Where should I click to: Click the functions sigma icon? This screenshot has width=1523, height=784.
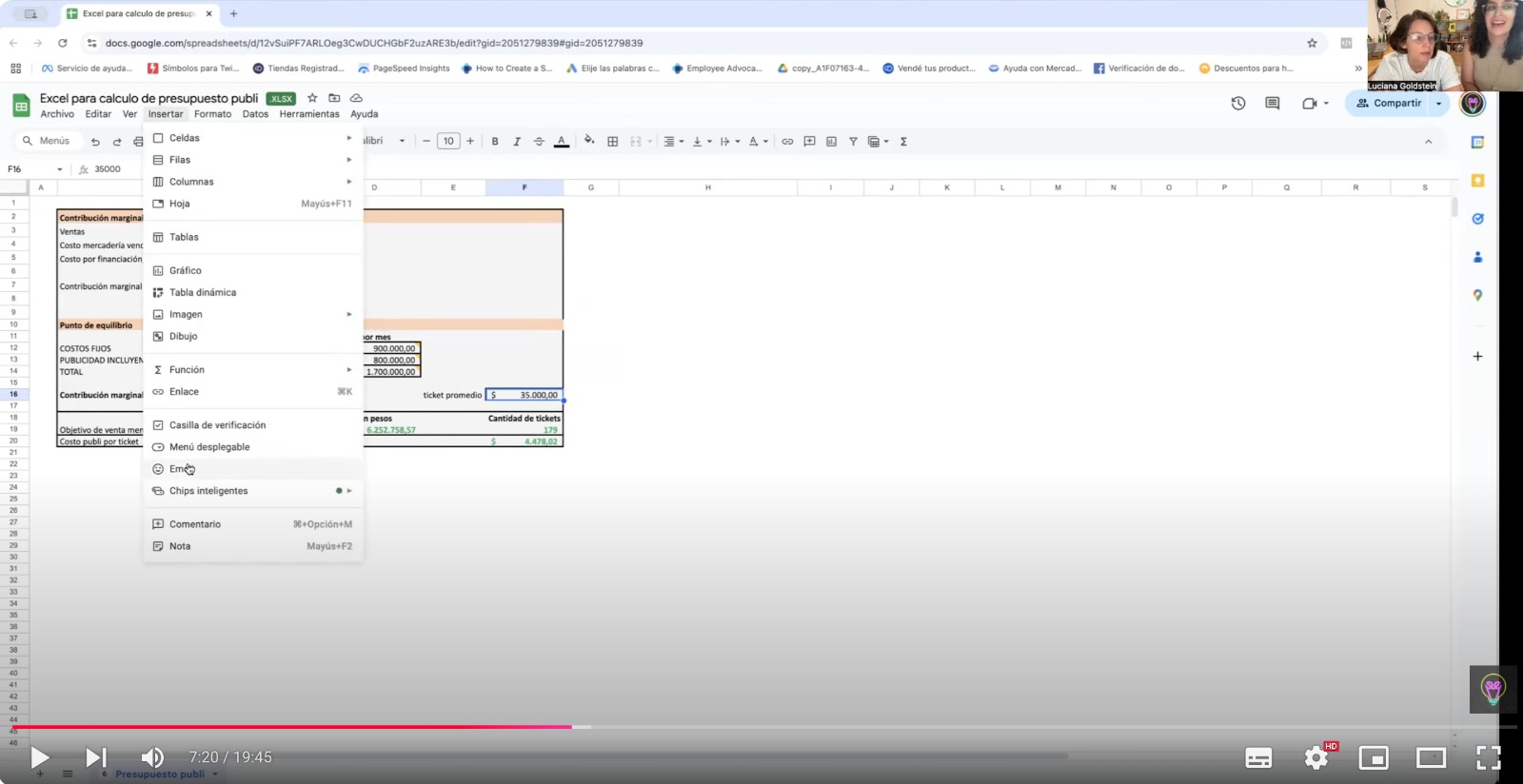pos(903,142)
